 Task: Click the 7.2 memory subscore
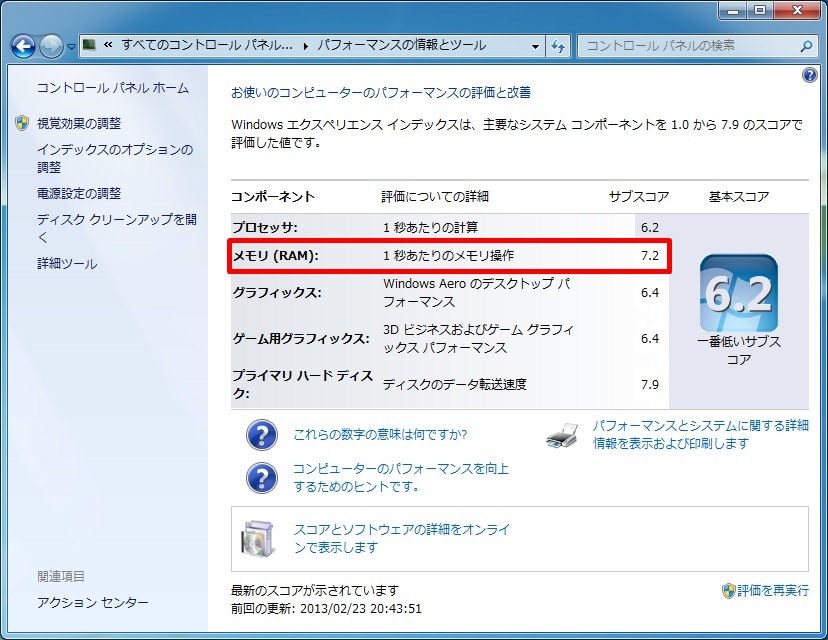(x=650, y=256)
